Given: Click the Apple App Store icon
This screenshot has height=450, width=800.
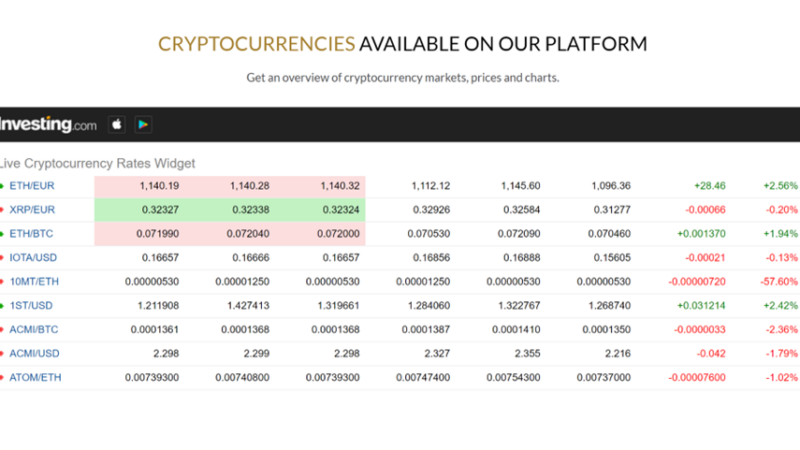Looking at the screenshot, I should click(x=116, y=125).
